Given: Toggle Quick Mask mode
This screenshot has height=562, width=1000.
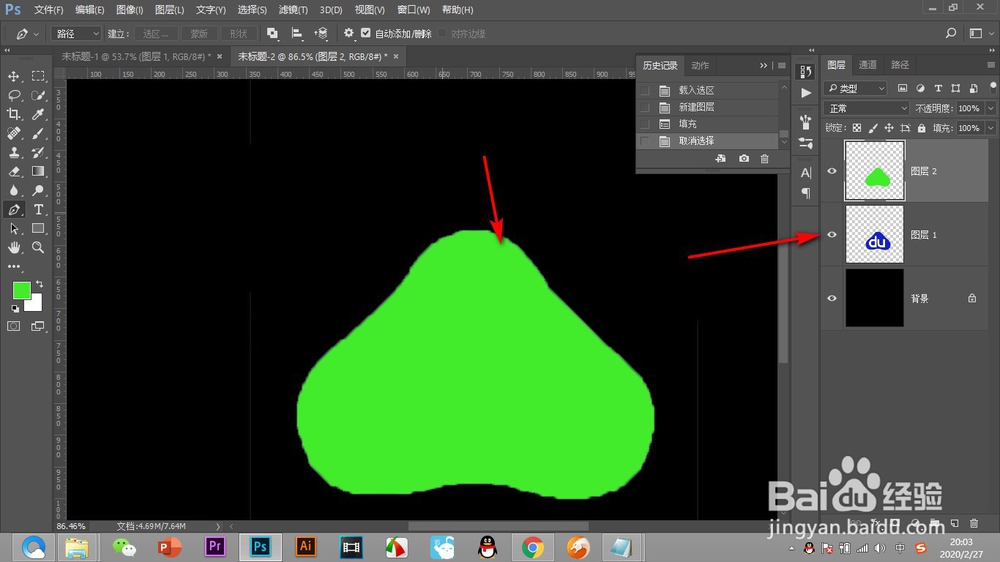Looking at the screenshot, I should click(13, 326).
